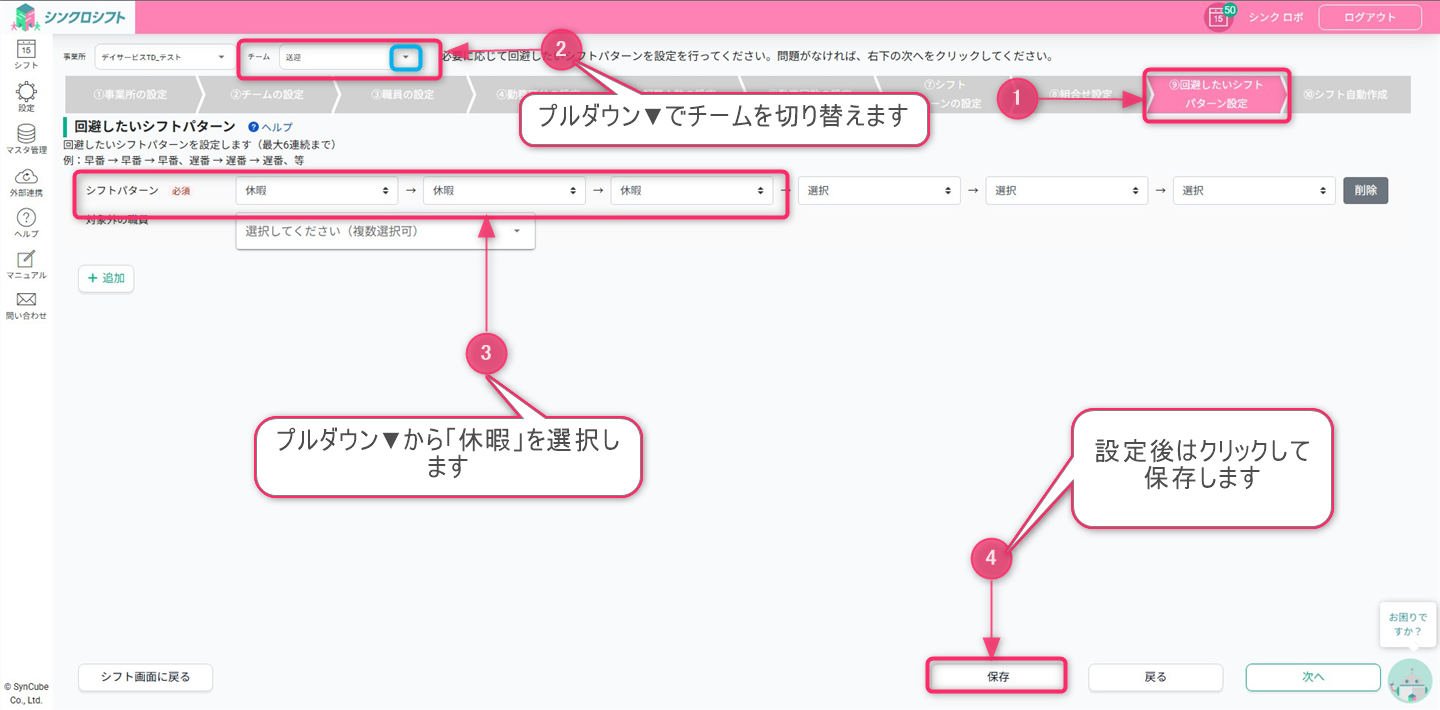The width and height of the screenshot is (1440, 710).
Task: Click the ＋追加 button
Action: click(106, 279)
